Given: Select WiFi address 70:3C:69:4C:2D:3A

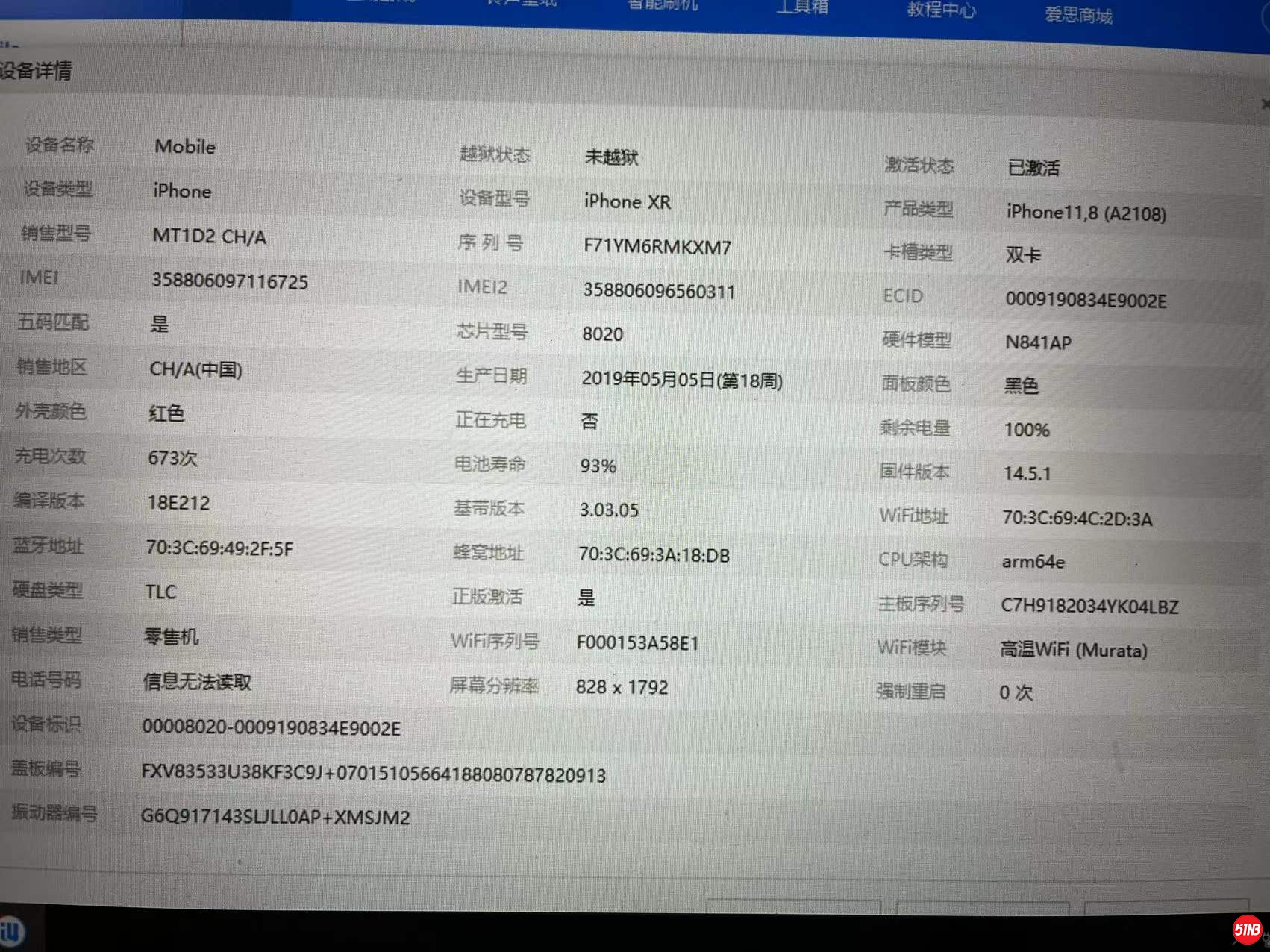Looking at the screenshot, I should (1077, 519).
